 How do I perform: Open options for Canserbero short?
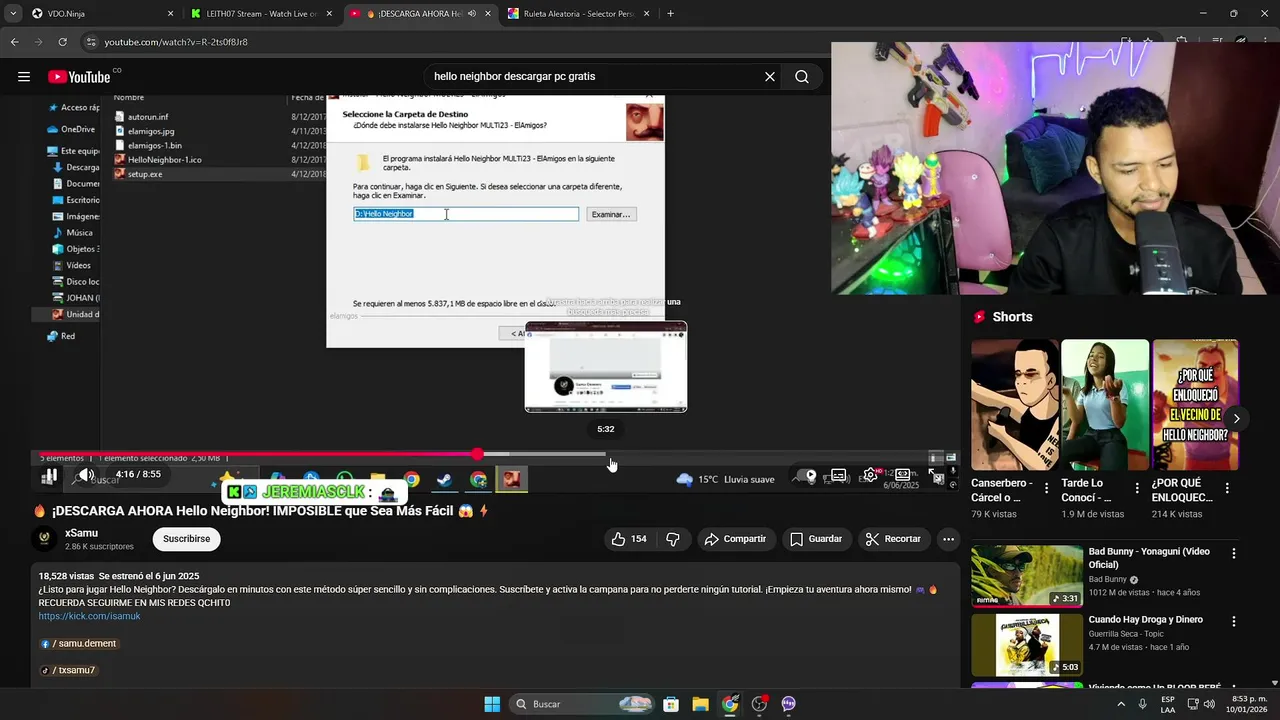[1047, 489]
